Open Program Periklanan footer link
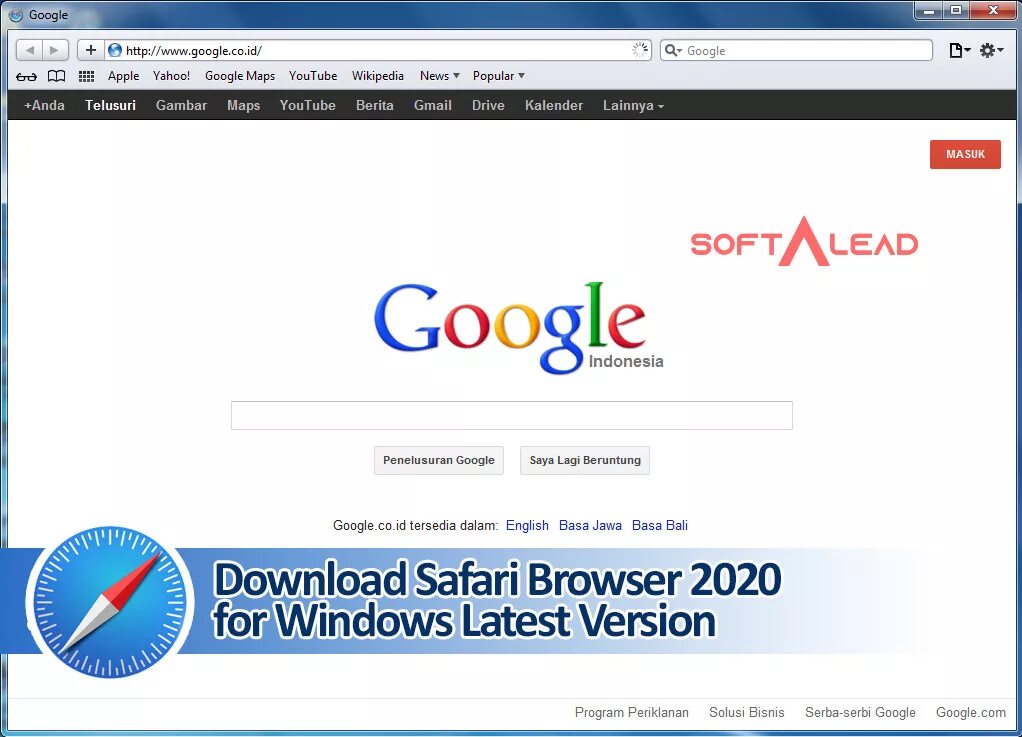This screenshot has width=1022, height=737. coord(632,712)
